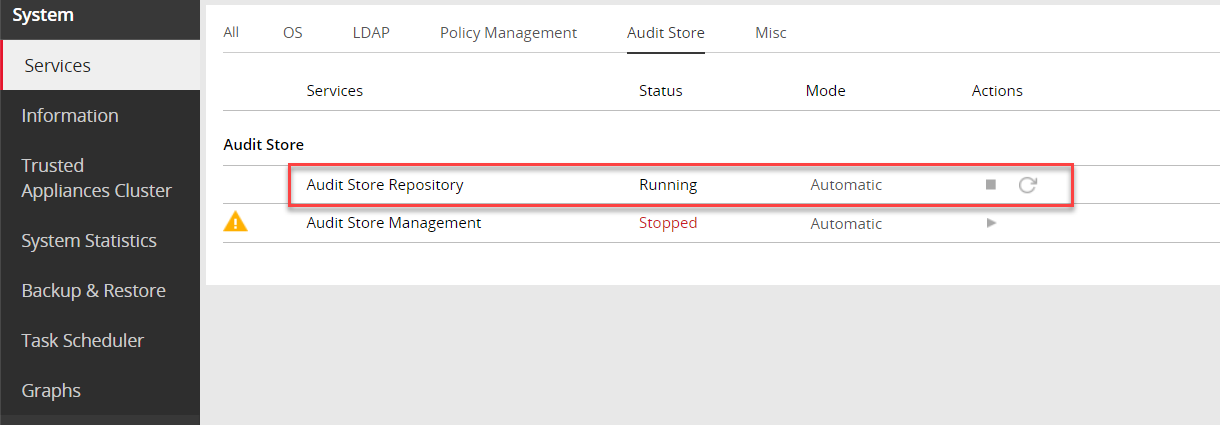Select the LDAP tab
1220x425 pixels.
click(371, 33)
